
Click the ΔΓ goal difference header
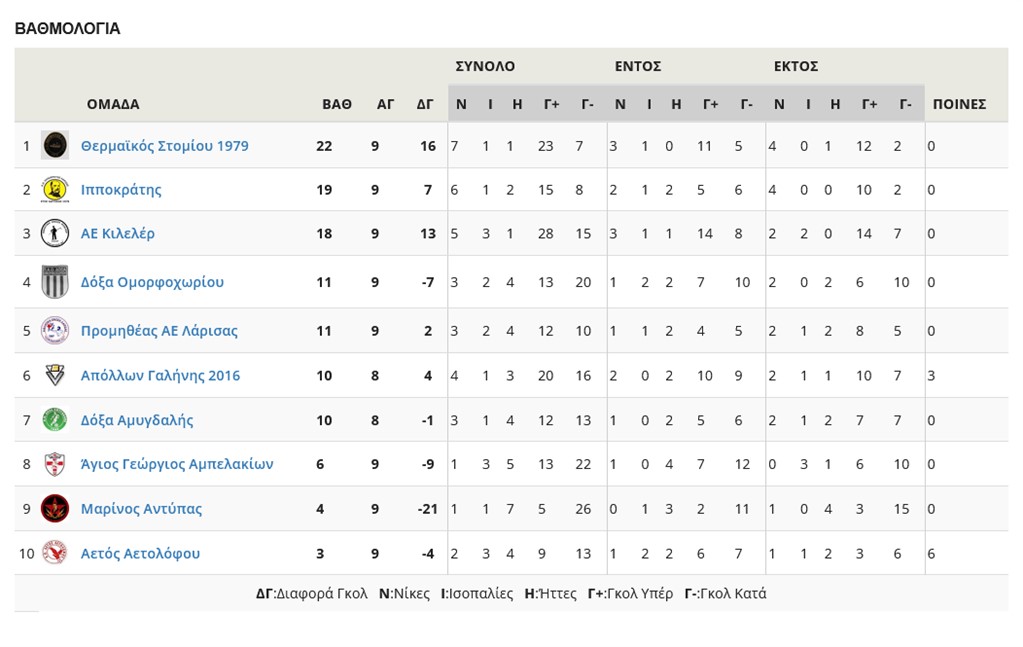(x=425, y=104)
